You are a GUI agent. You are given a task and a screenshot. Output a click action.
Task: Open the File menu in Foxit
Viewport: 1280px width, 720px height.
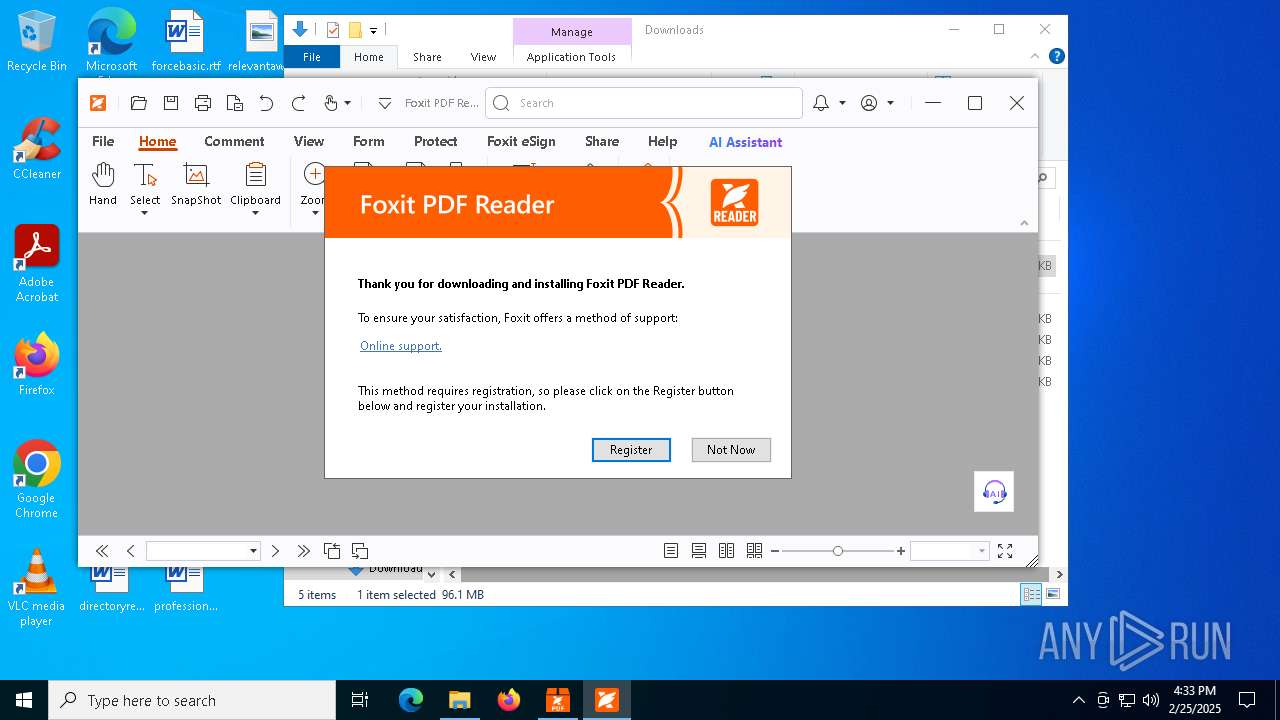click(x=103, y=142)
